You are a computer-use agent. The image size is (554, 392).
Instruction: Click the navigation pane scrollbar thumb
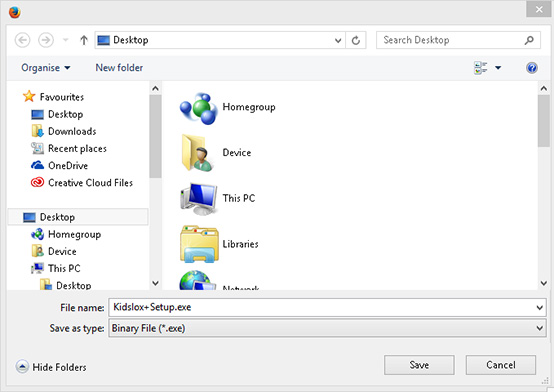pyautogui.click(x=155, y=136)
